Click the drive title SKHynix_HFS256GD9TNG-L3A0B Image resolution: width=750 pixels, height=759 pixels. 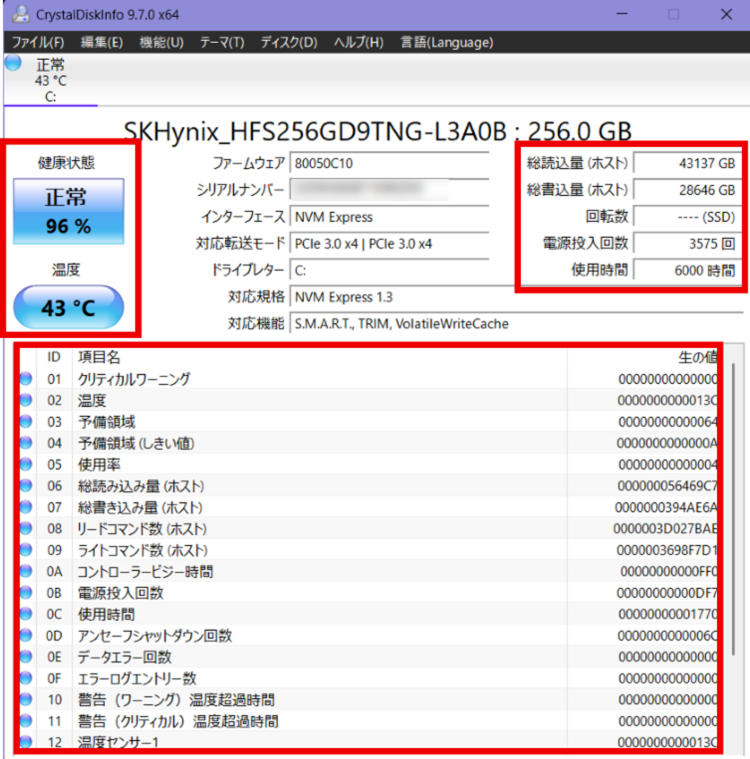pos(315,131)
